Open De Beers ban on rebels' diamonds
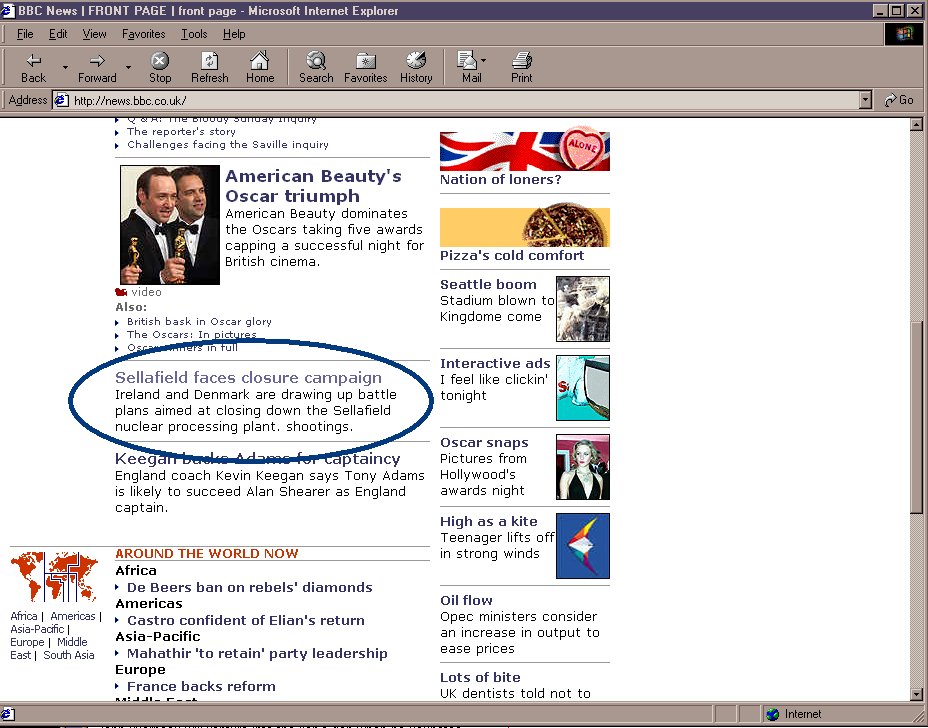Image resolution: width=928 pixels, height=728 pixels. pyautogui.click(x=250, y=587)
